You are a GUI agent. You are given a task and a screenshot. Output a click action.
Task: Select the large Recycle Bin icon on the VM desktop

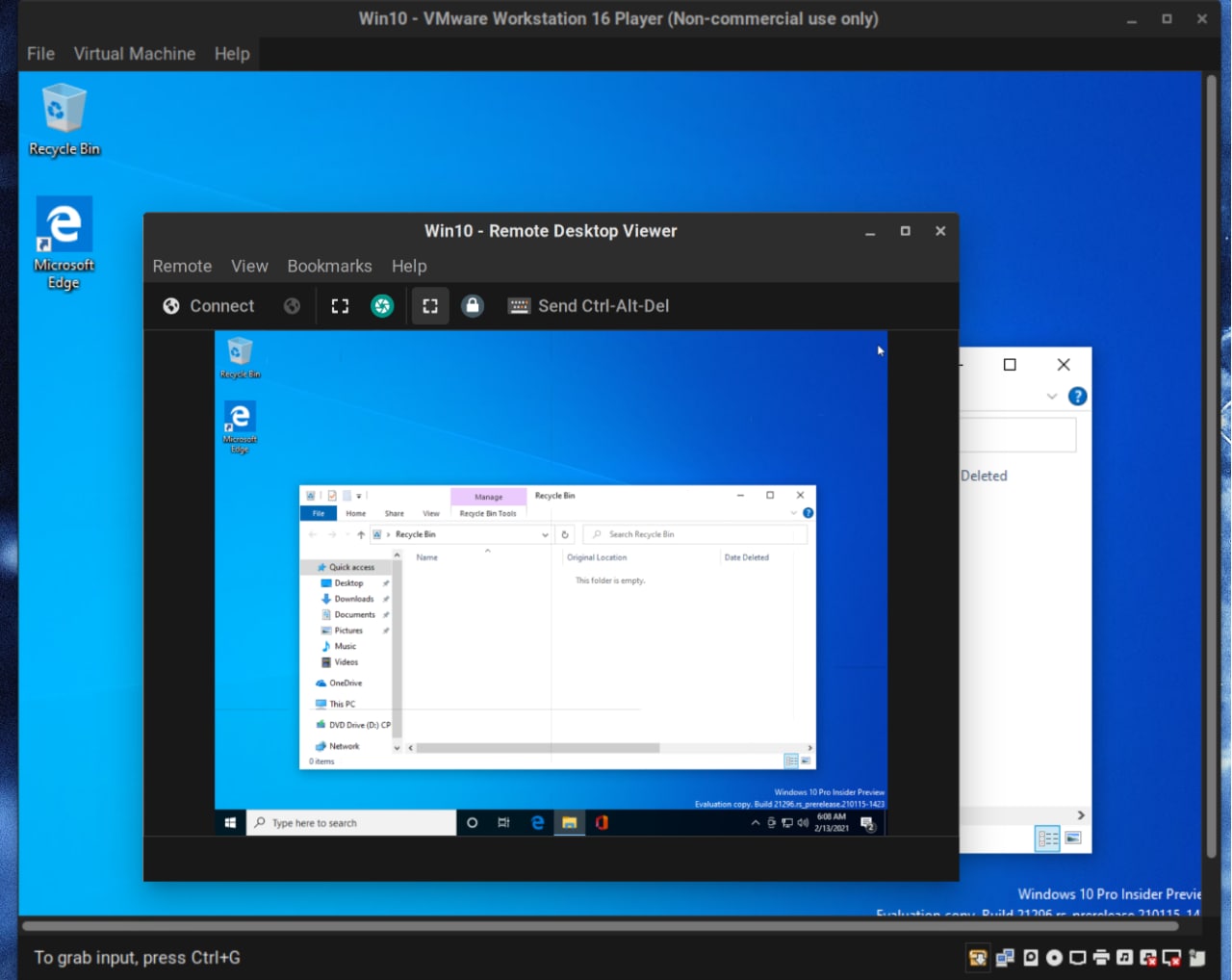pos(64,120)
